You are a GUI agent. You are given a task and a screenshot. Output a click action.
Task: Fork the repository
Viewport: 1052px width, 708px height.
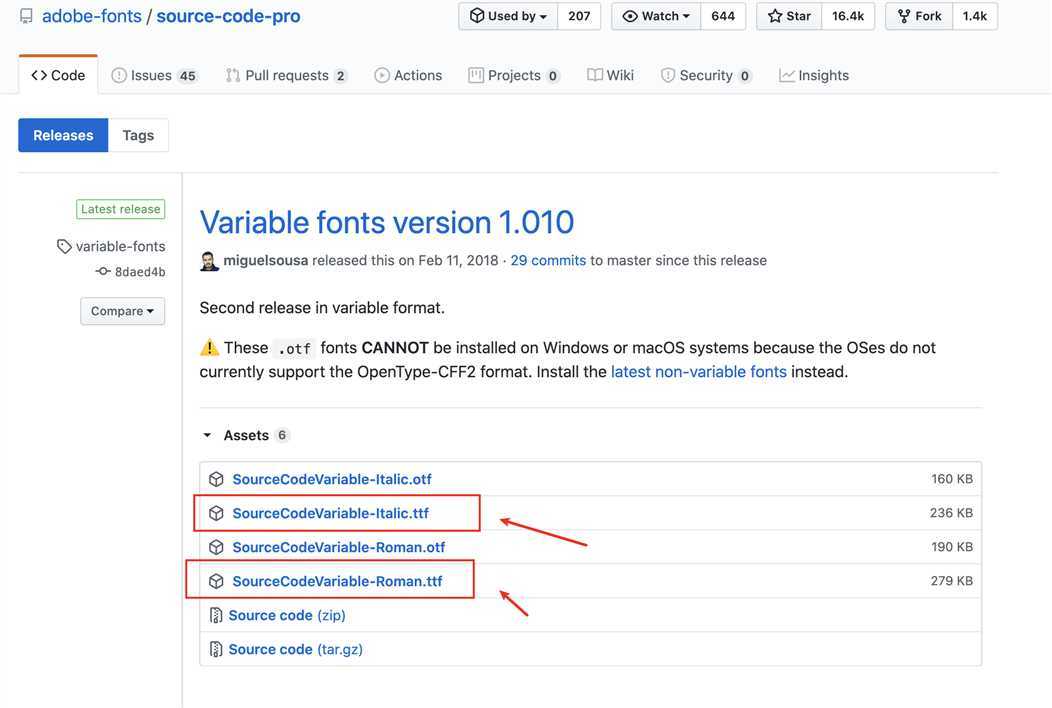pos(919,16)
